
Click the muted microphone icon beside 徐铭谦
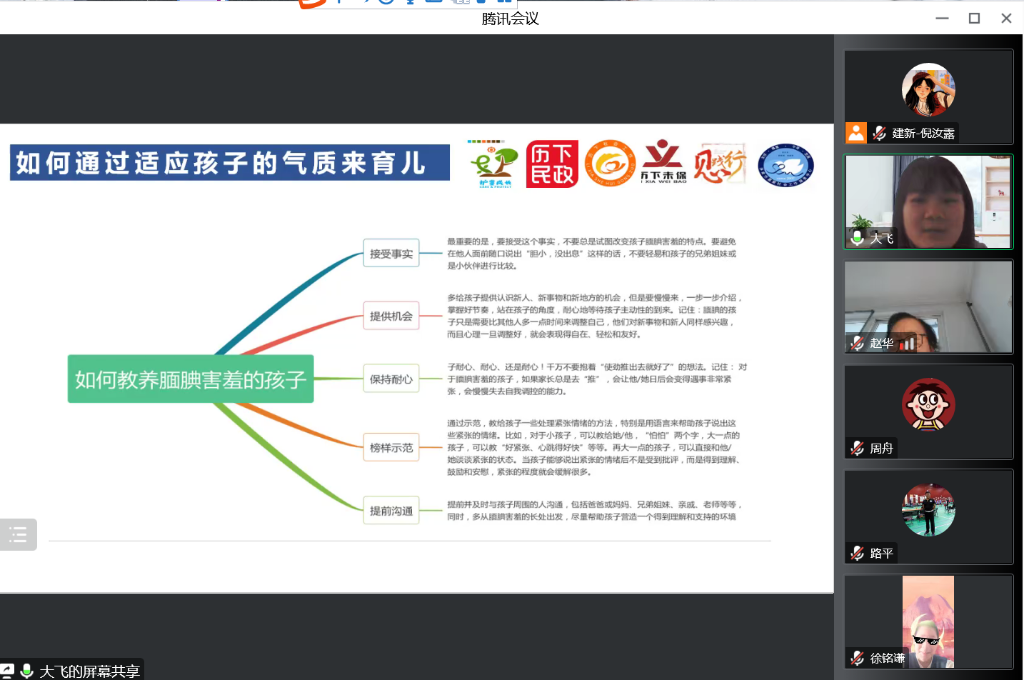[857, 658]
